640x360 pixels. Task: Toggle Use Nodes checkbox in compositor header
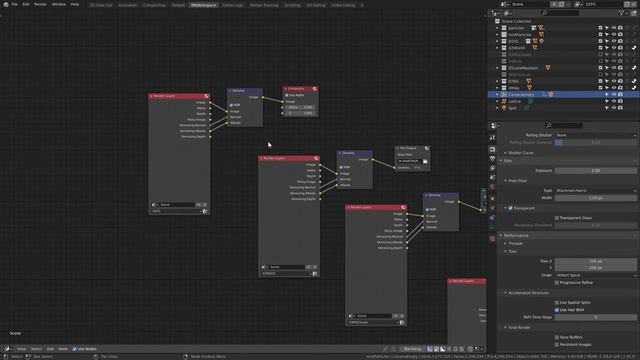pos(74,349)
